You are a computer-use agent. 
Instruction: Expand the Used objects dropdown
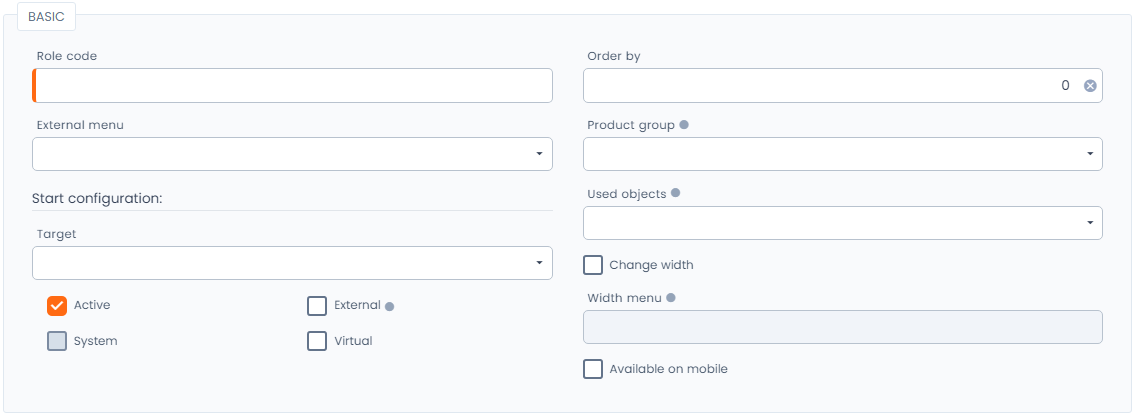(x=842, y=223)
